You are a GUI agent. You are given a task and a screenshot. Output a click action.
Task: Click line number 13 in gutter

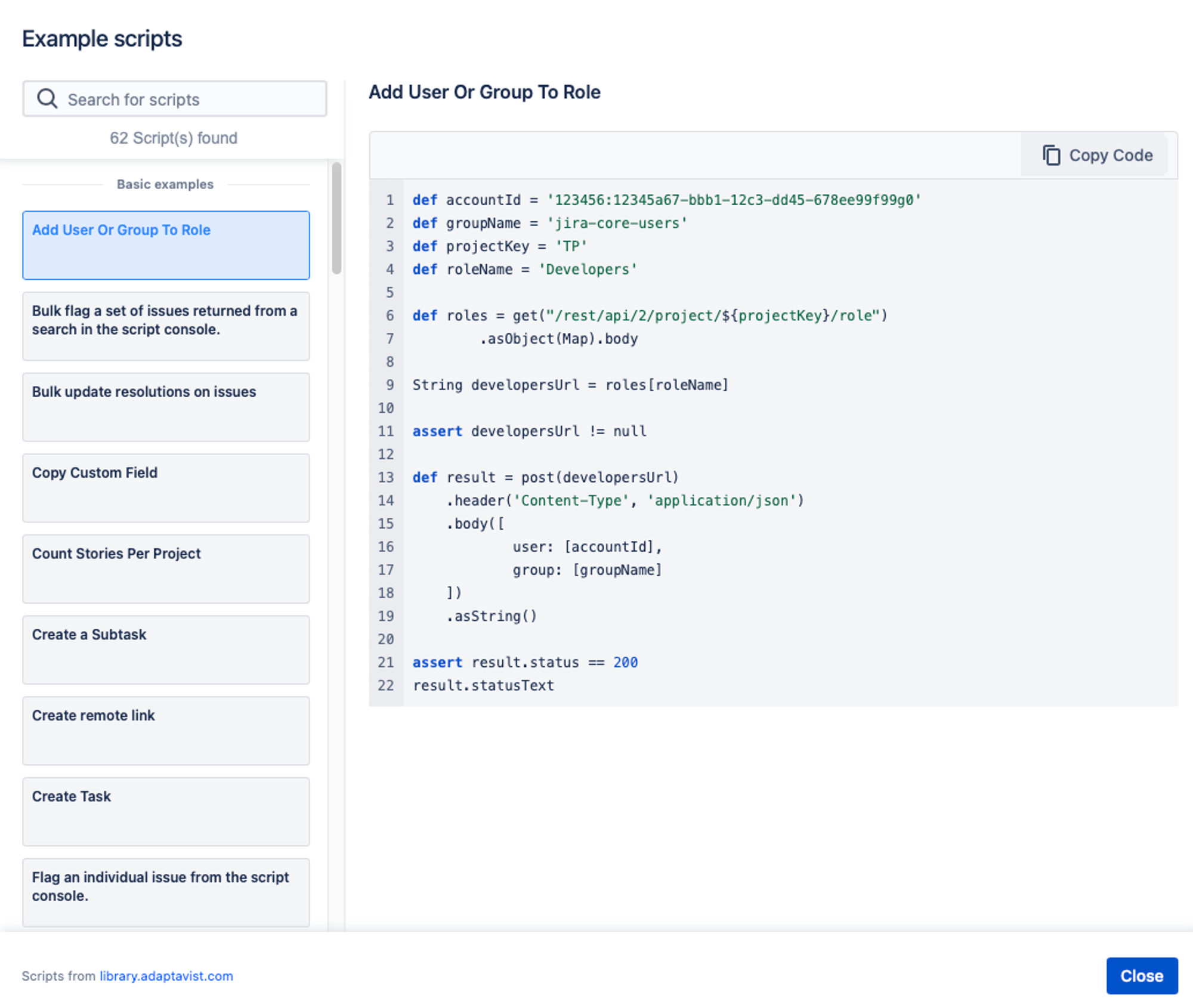pyautogui.click(x=386, y=477)
